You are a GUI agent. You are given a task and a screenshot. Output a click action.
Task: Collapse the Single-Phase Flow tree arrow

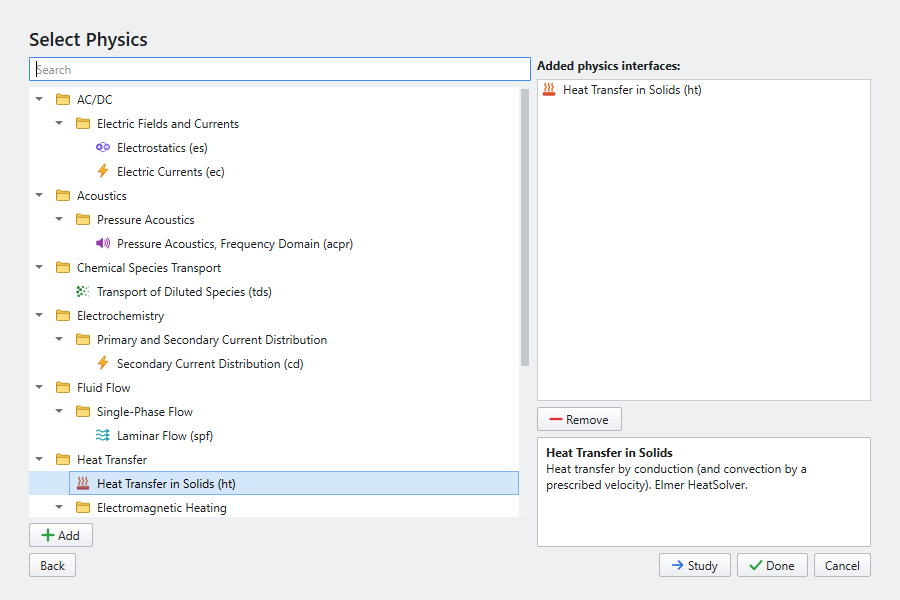coord(59,412)
